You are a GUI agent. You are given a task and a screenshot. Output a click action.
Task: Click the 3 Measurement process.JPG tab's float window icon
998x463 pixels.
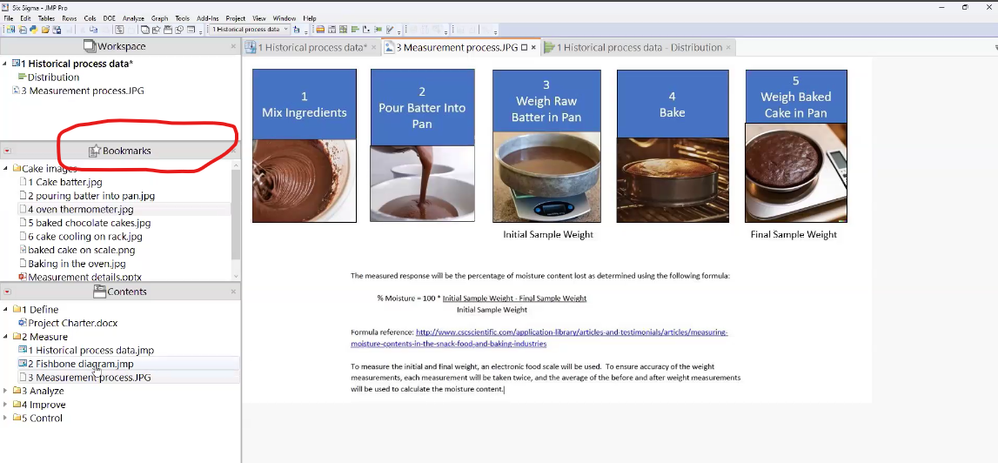[x=524, y=47]
